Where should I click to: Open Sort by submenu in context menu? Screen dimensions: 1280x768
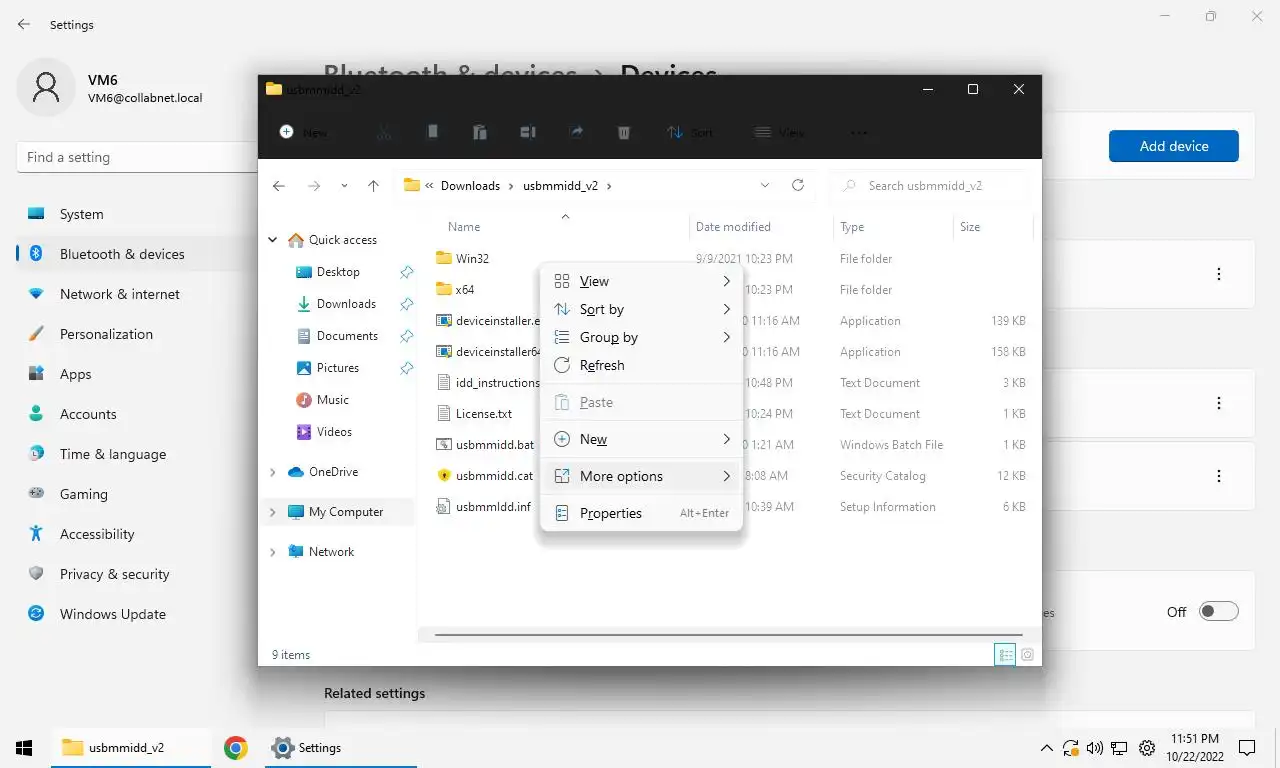(642, 310)
